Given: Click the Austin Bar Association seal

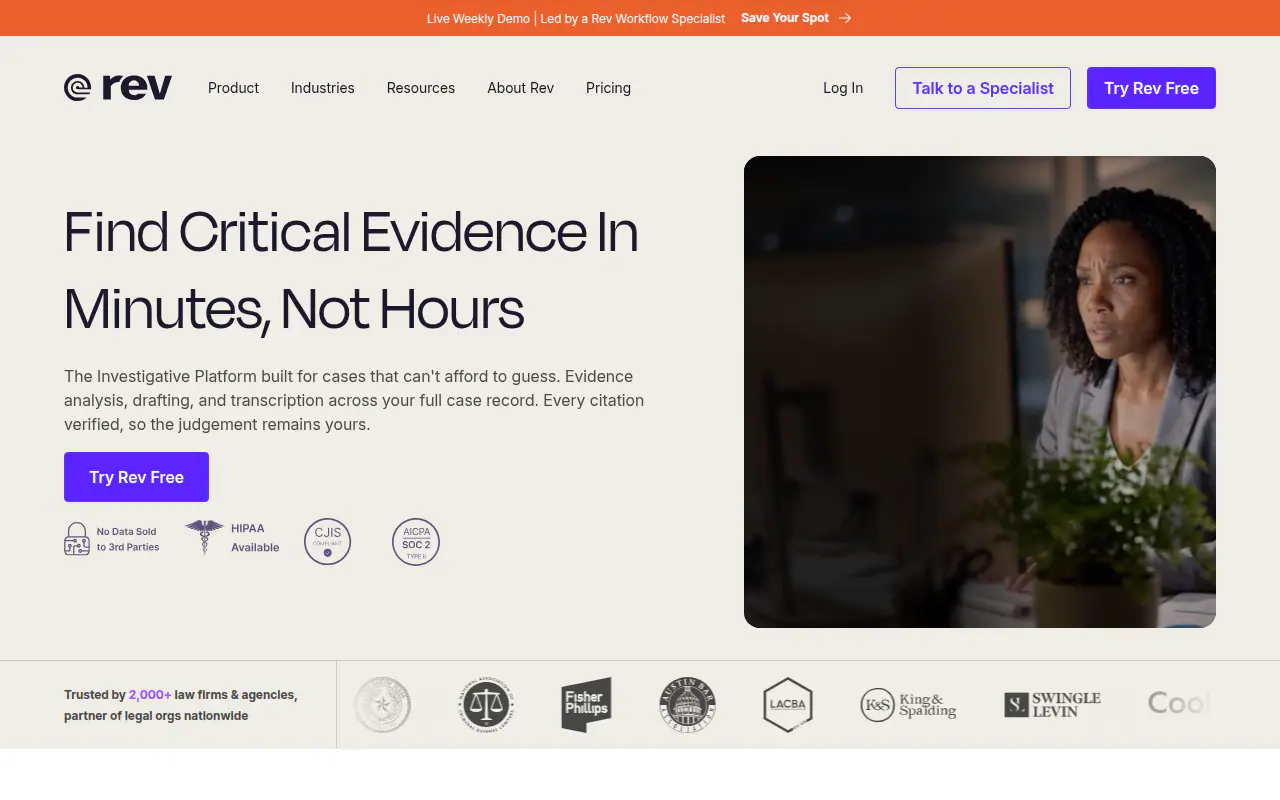Looking at the screenshot, I should [688, 705].
